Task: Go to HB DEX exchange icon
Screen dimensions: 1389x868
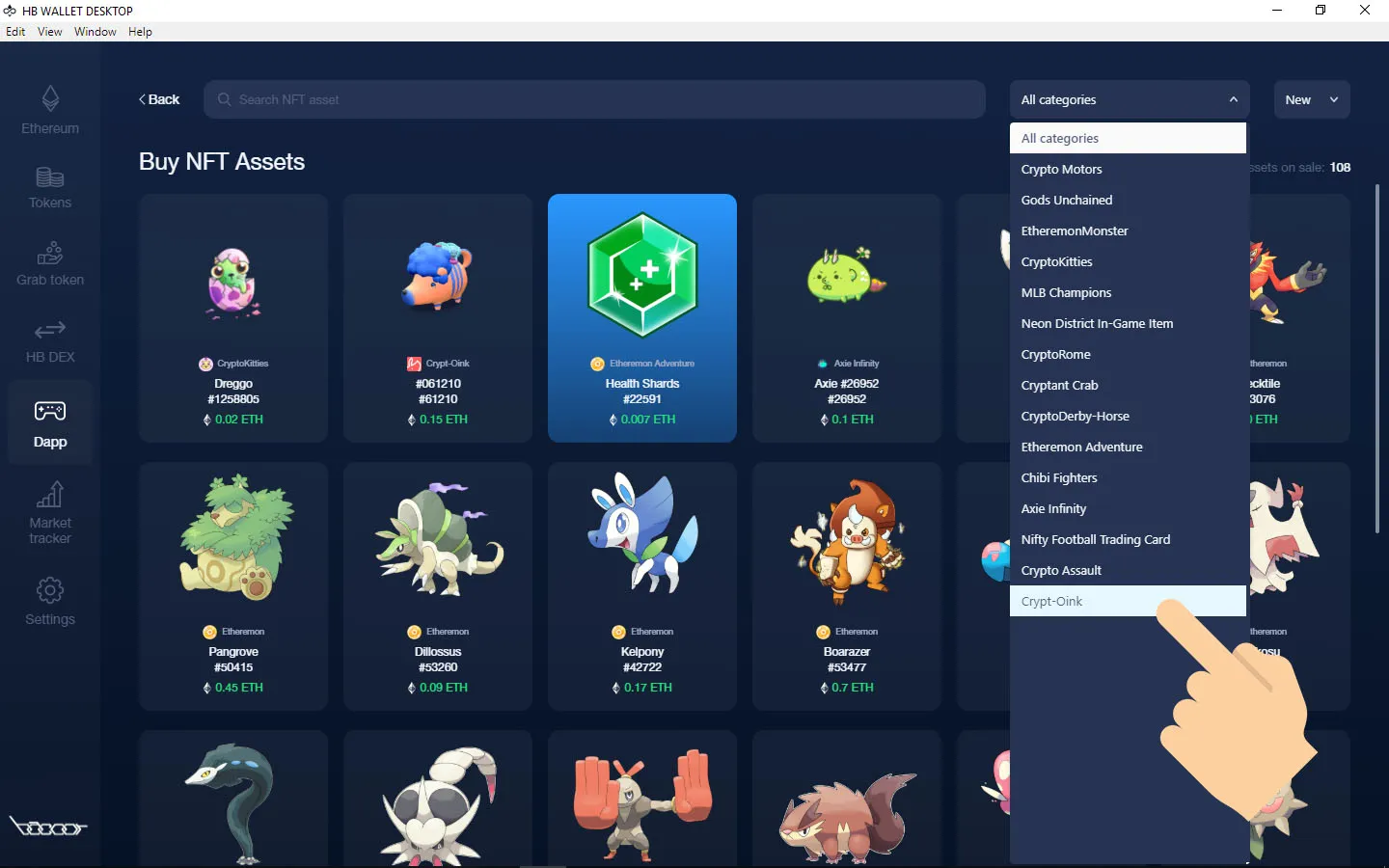Action: 50,331
